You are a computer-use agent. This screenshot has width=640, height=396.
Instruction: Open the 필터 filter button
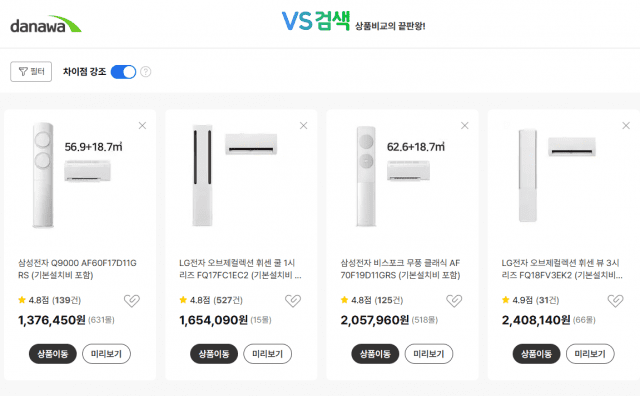point(31,71)
